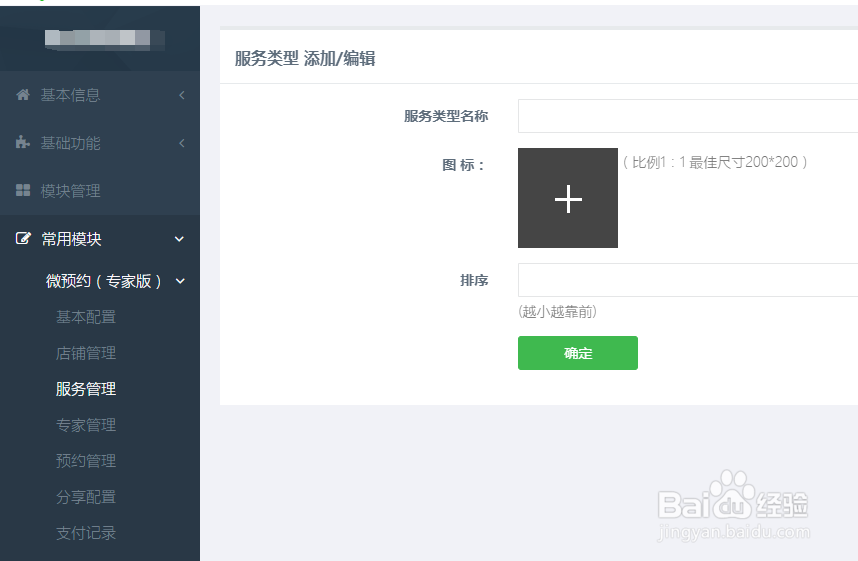Select the 常用模块 sidebar menu

coord(100,239)
